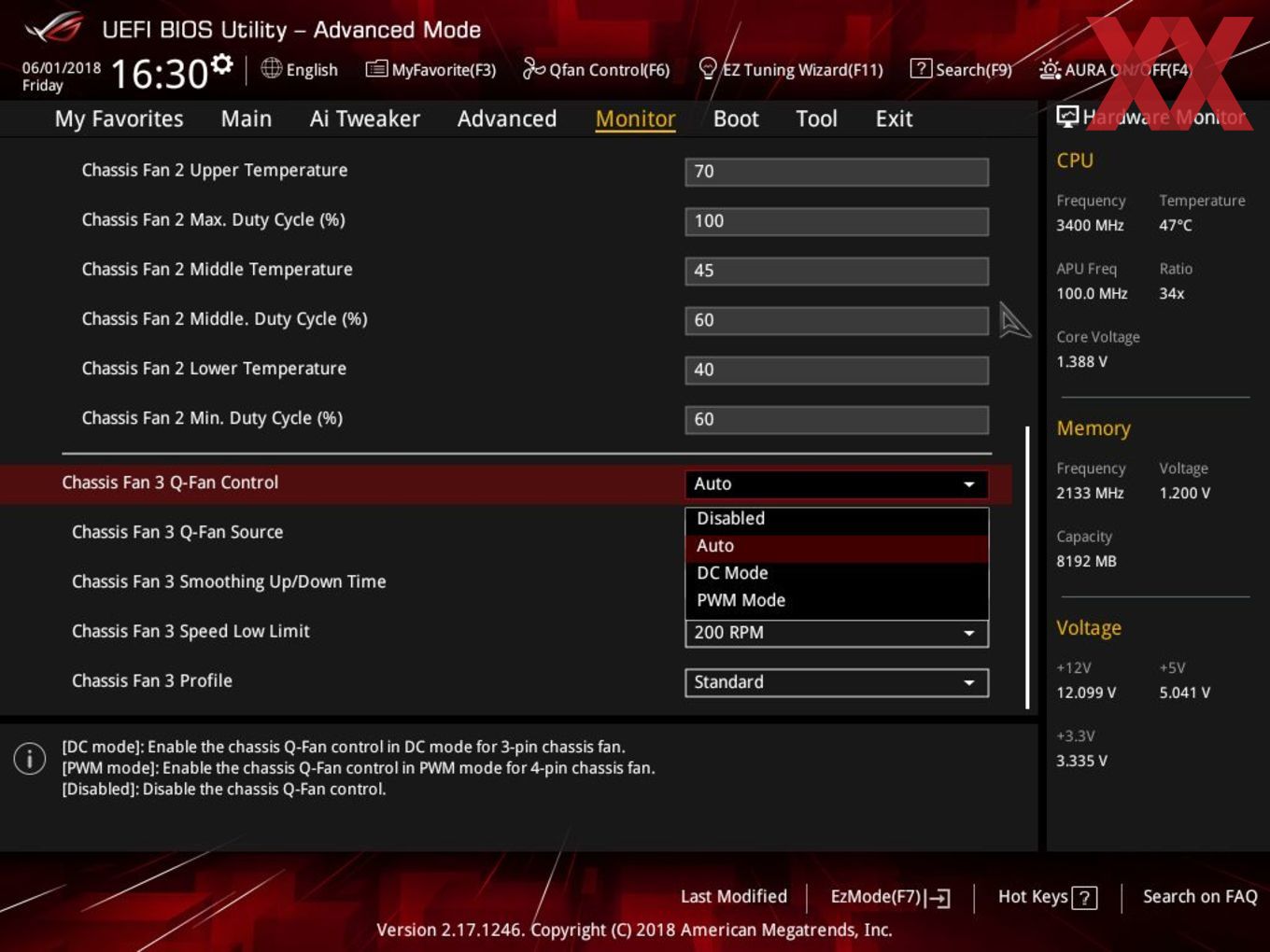Click Memory Frequency 2133 MHz

click(x=1090, y=494)
